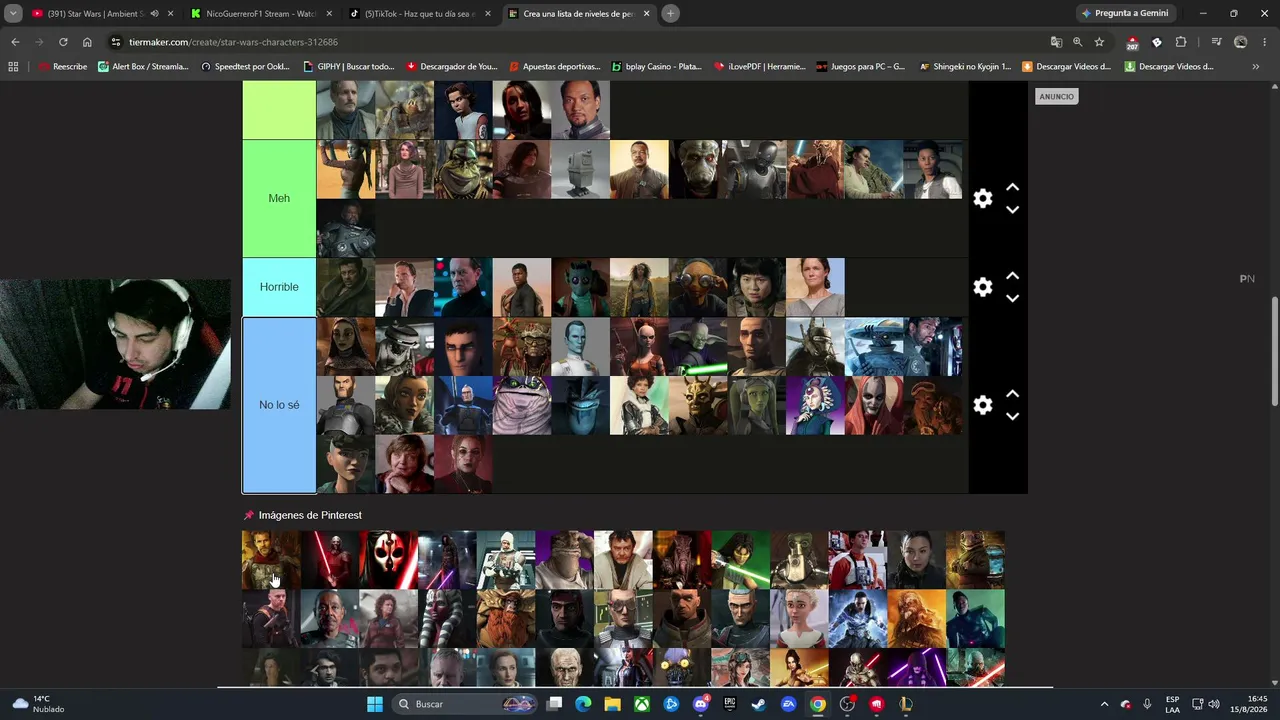Show hidden system tray icons
The height and width of the screenshot is (720, 1280).
[1104, 704]
